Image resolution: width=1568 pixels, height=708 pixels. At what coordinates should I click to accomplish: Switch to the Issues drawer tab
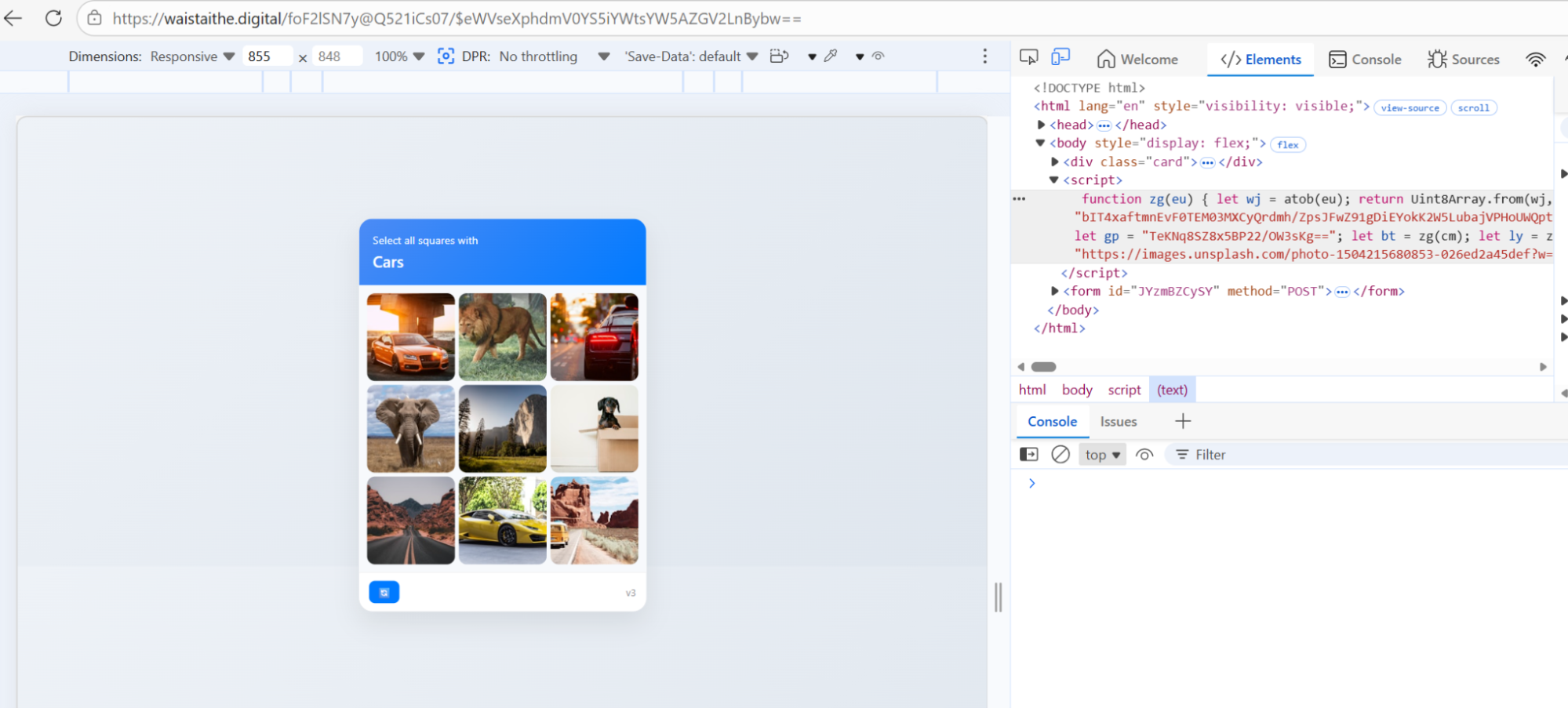(x=1119, y=421)
